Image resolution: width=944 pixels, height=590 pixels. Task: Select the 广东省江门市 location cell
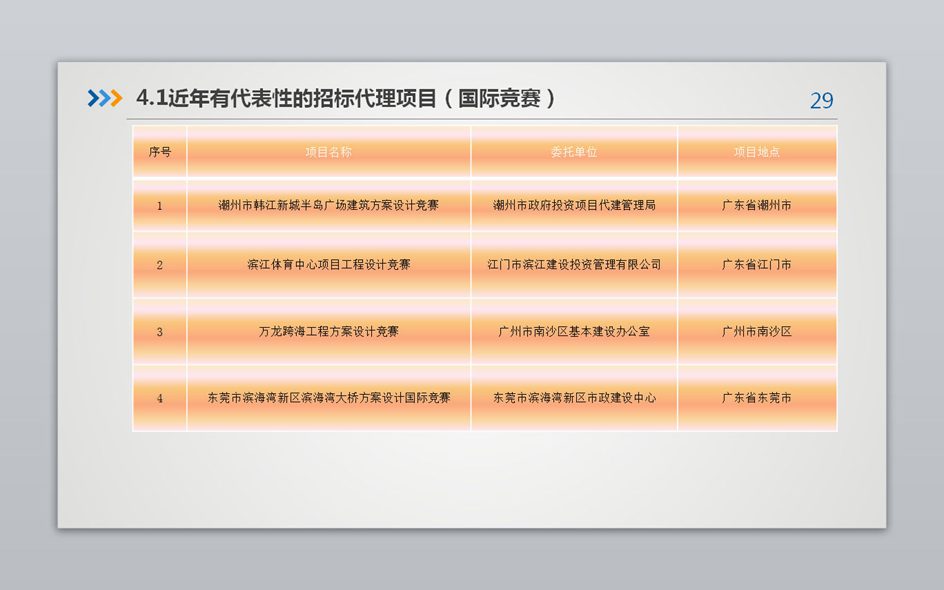757,265
